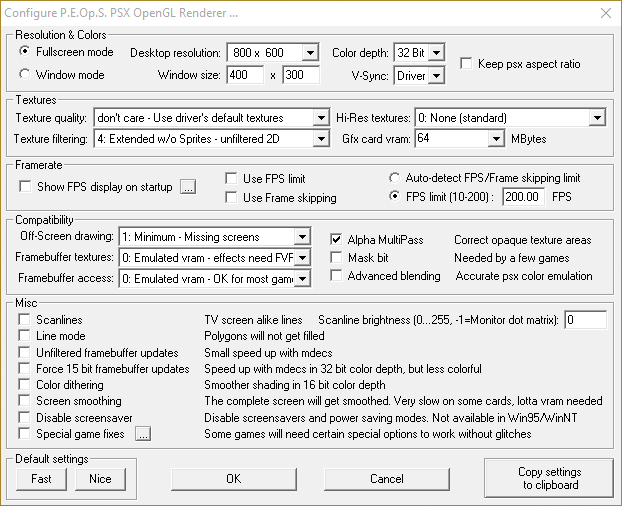622x506 pixels.
Task: Apply the Nice default settings
Action: point(100,479)
